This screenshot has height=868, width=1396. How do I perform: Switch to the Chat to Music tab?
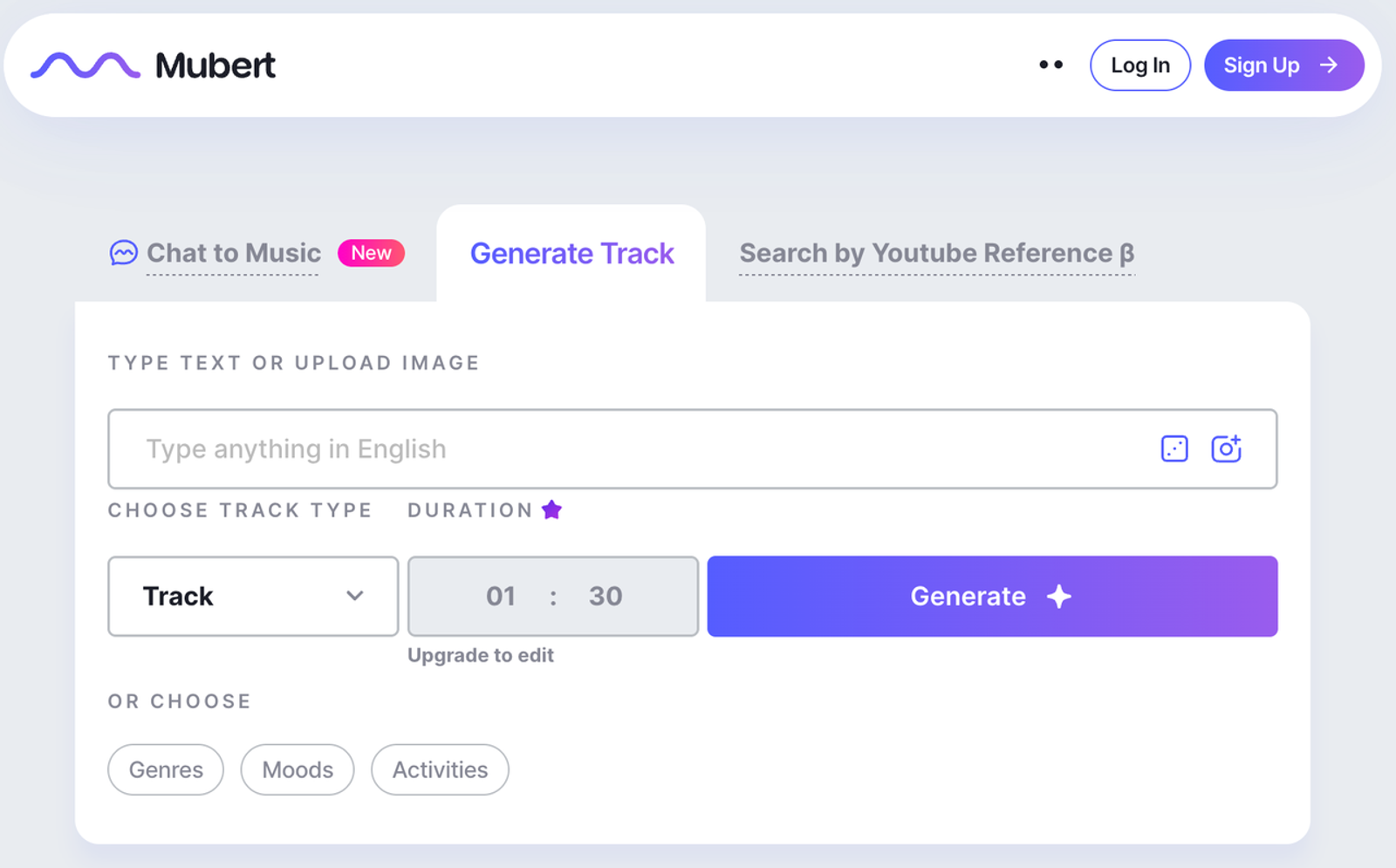pos(233,253)
